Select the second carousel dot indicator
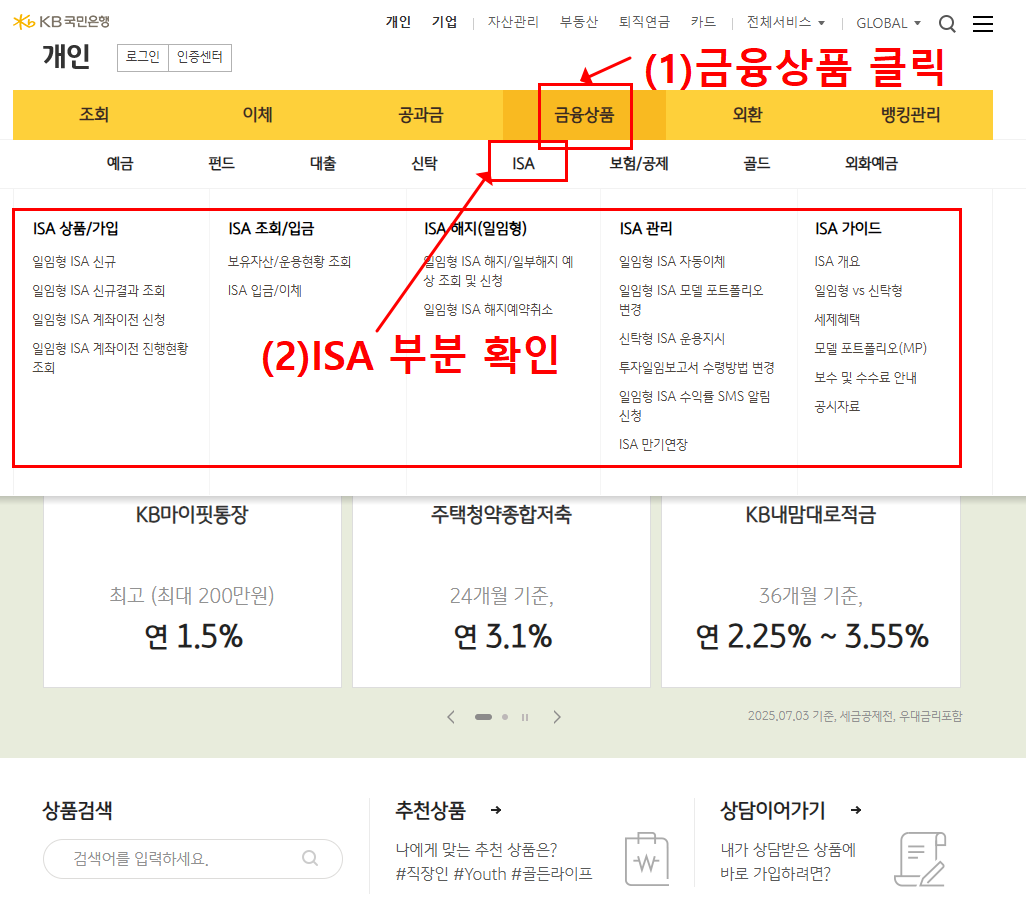 [504, 717]
